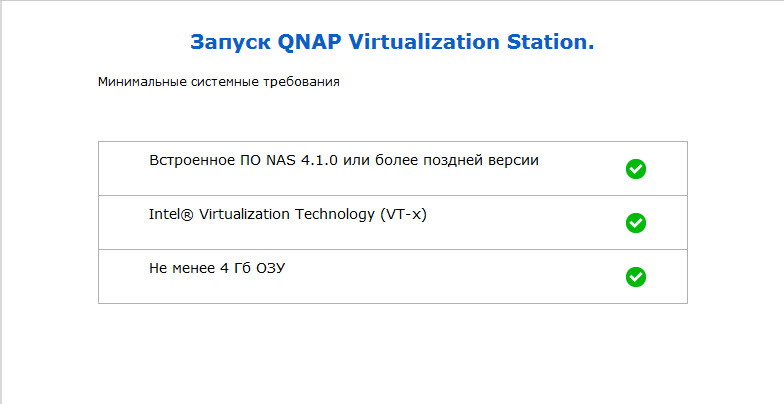784x404 pixels.
Task: Click the word 'Запуск' in the heading
Action: tap(230, 42)
